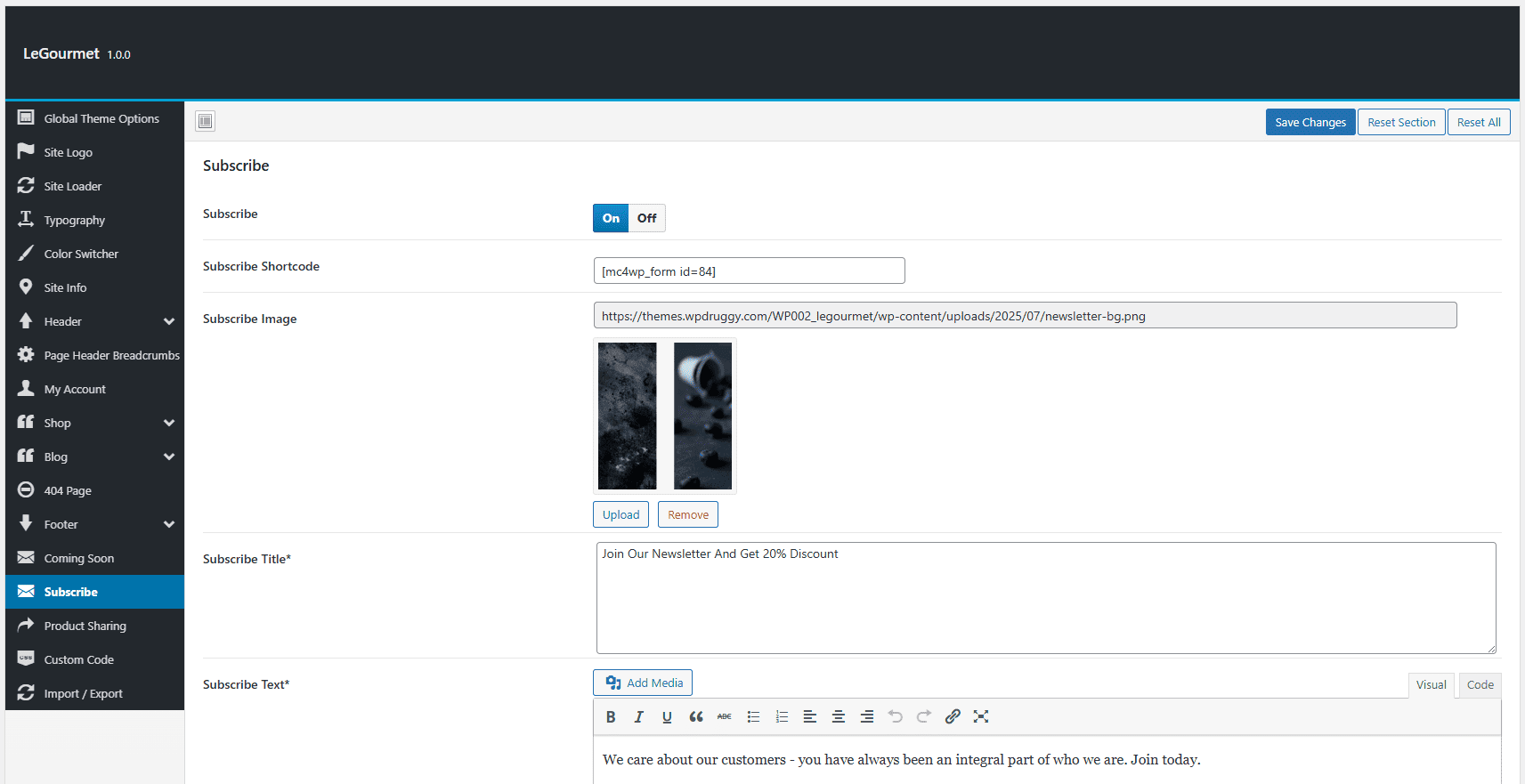
Task: Expand the Shop menu section
Action: coord(169,423)
